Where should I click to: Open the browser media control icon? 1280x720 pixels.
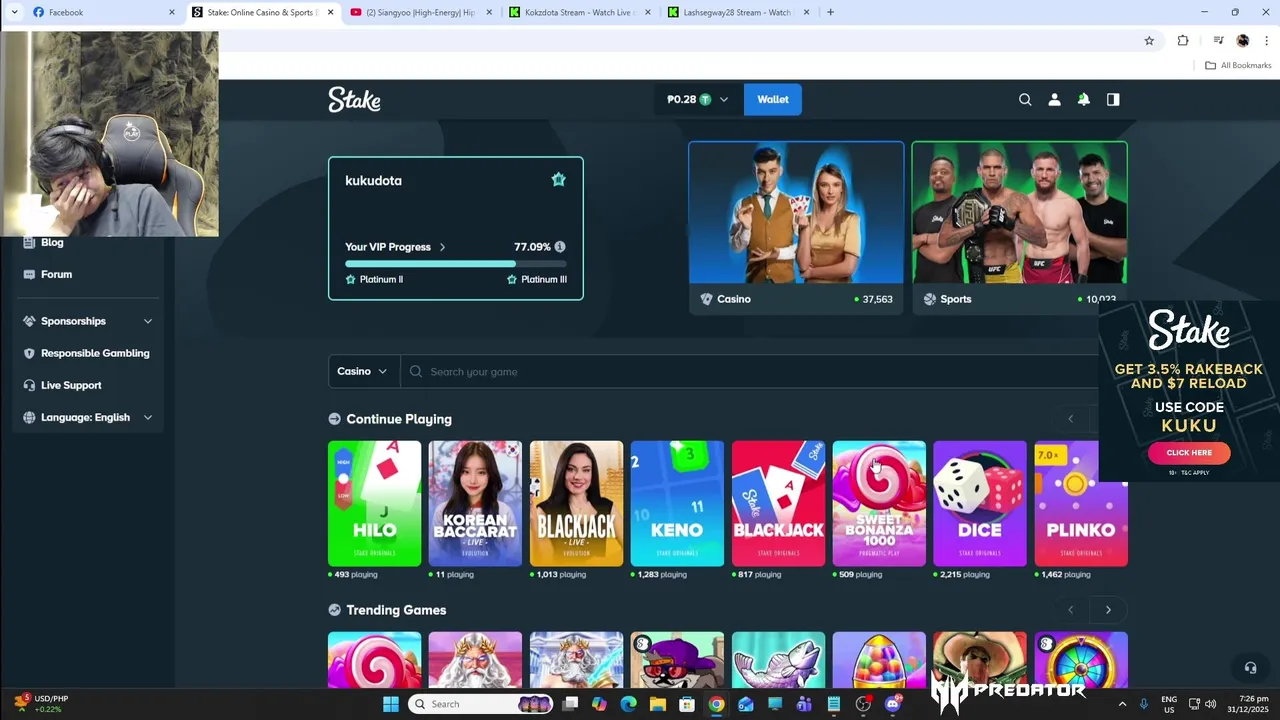(x=1218, y=41)
